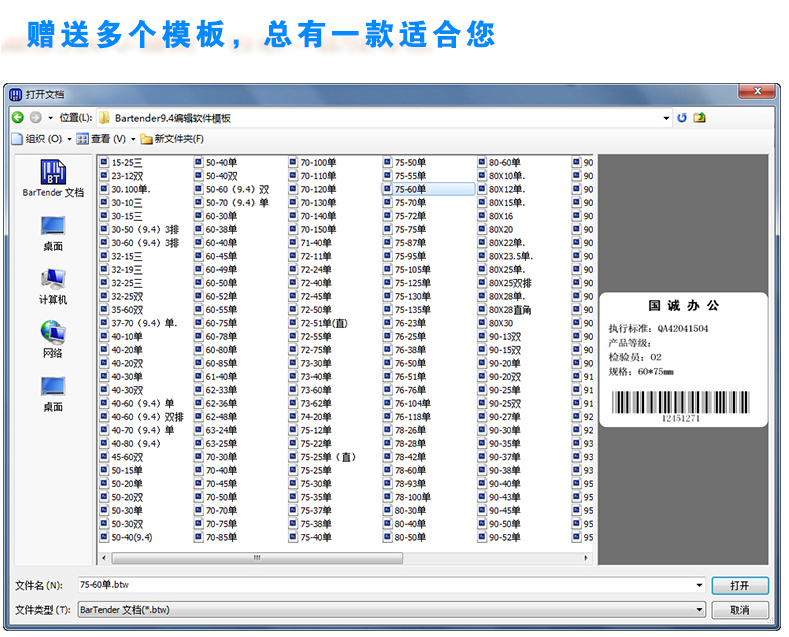
Task: Click icon of file 23-12双
Action: tap(104, 175)
